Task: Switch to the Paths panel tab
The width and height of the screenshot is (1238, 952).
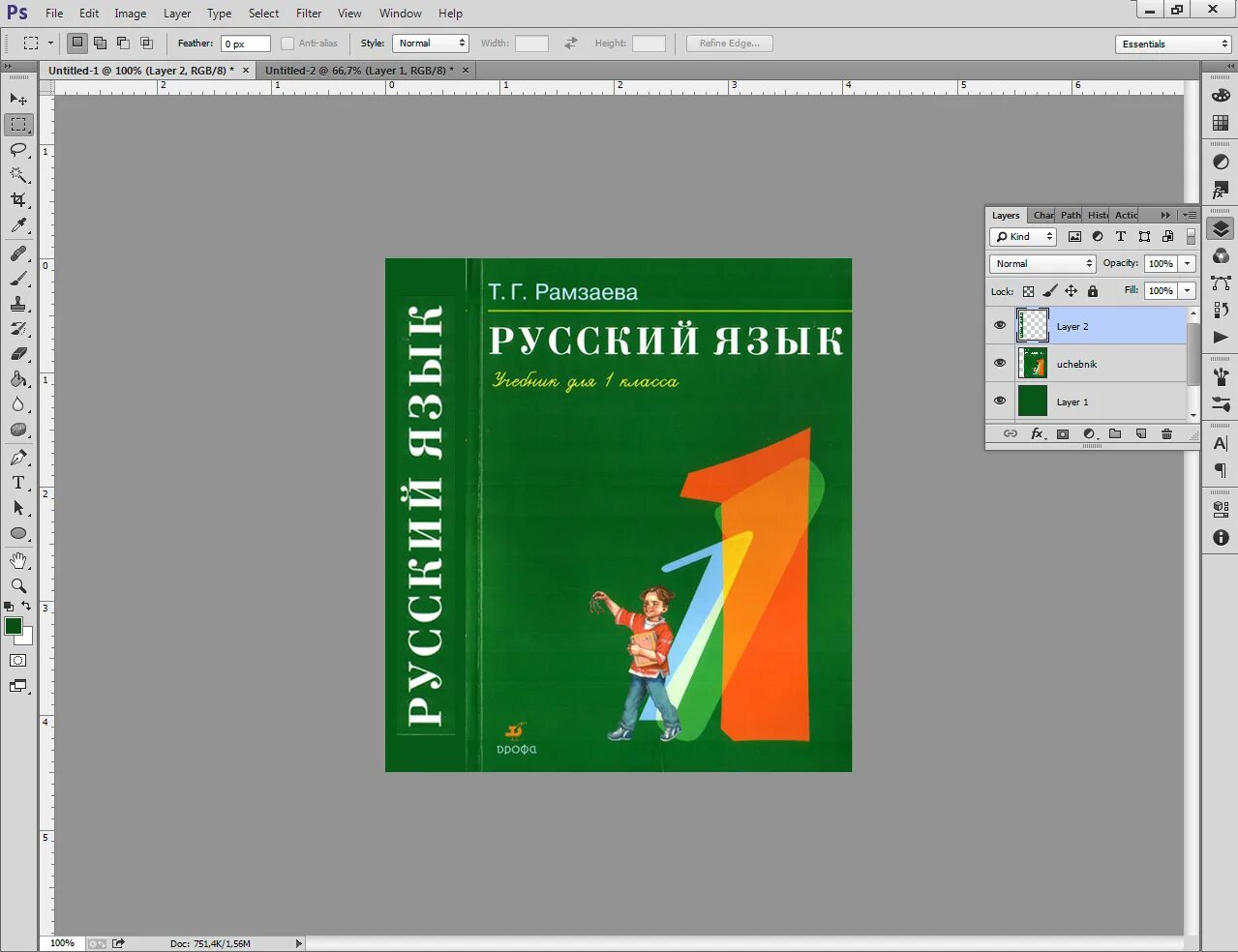Action: [1071, 215]
